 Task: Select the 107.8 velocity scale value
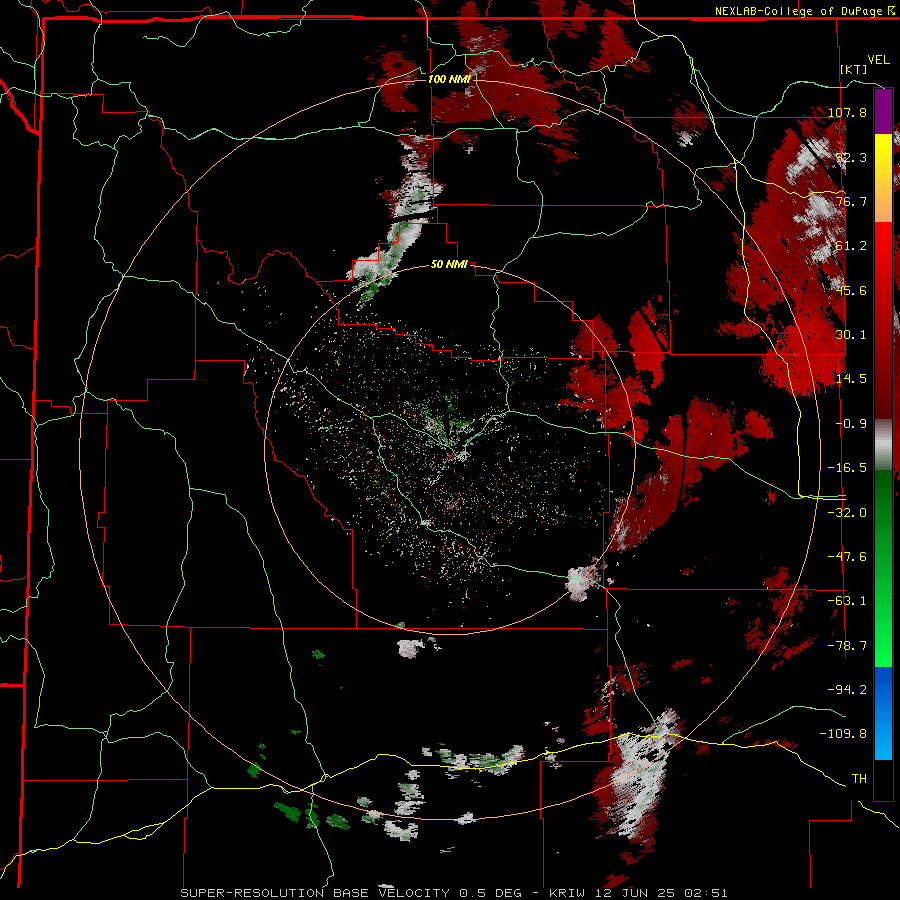click(847, 112)
